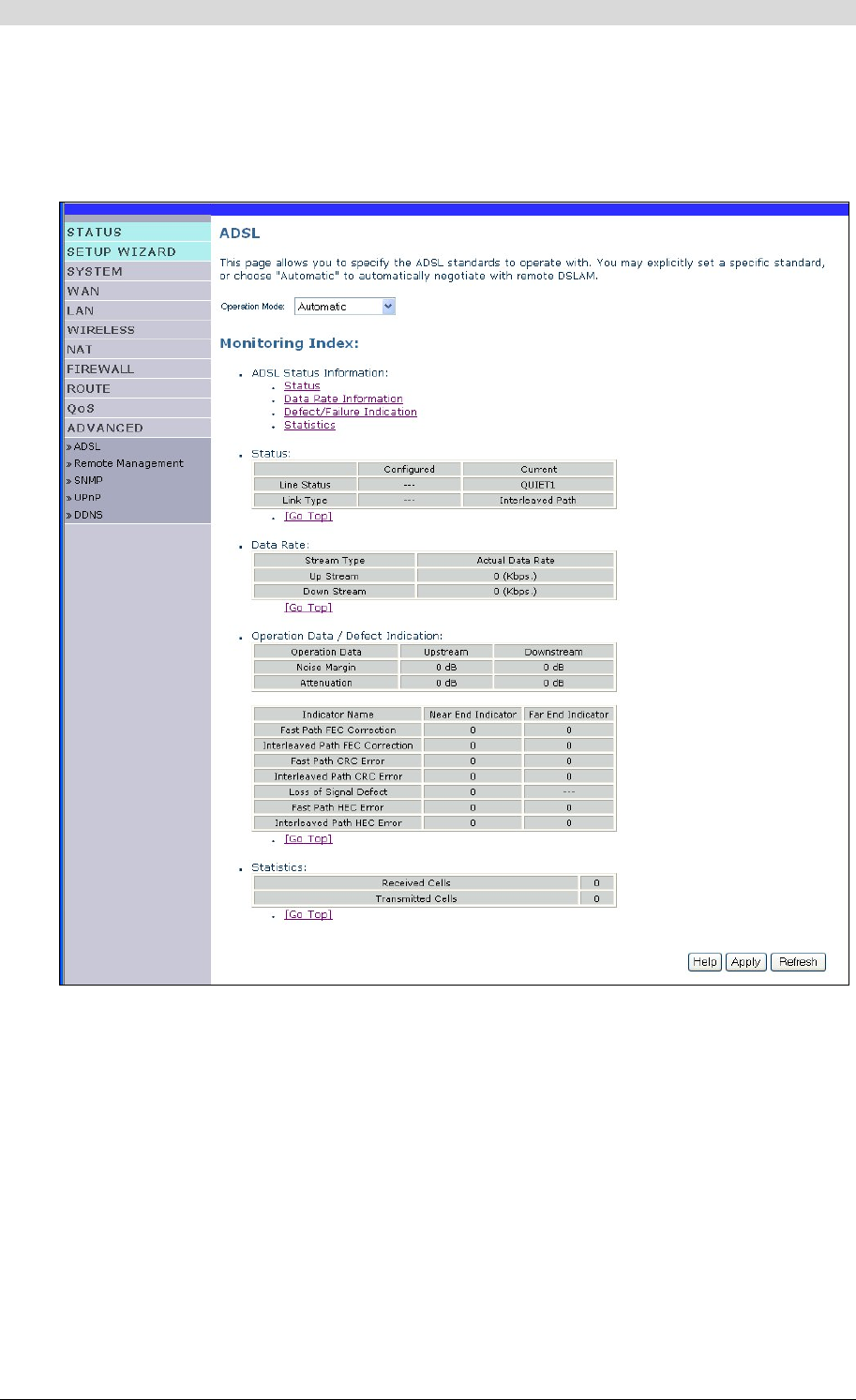The height and width of the screenshot is (1400, 856).
Task: Click the Fast Path HEC Error label
Action: tap(338, 807)
